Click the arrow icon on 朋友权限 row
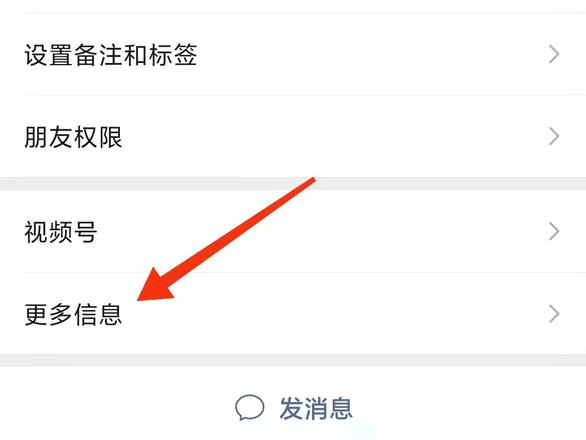 coord(554,136)
